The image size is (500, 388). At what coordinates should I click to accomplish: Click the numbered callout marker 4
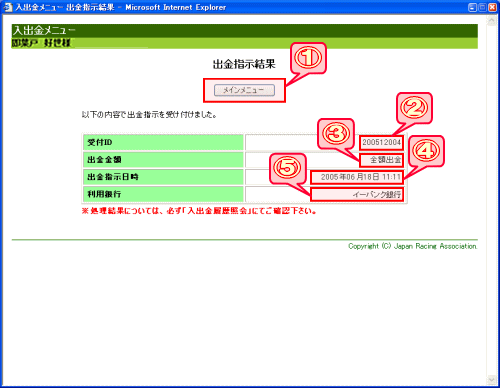coord(426,151)
